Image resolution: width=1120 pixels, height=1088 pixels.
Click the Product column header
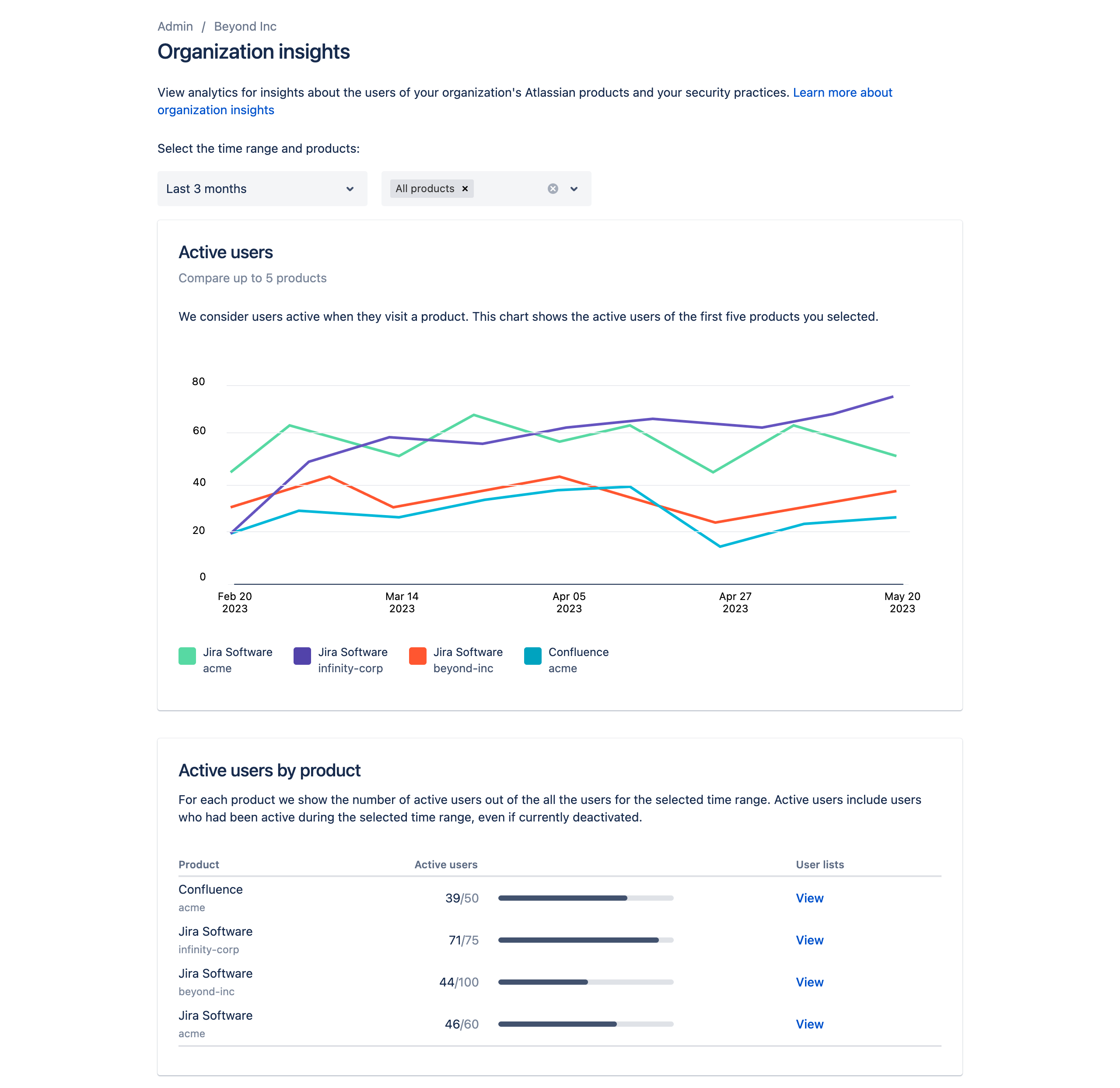[198, 864]
